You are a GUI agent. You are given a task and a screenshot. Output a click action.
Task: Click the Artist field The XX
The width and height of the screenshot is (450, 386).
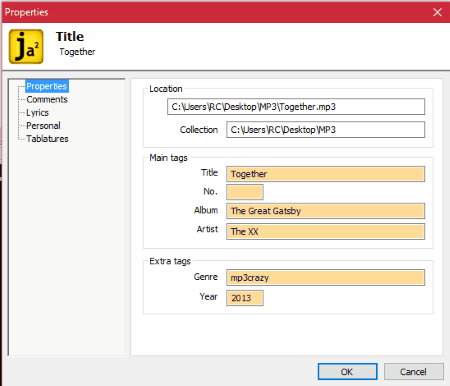click(x=326, y=231)
